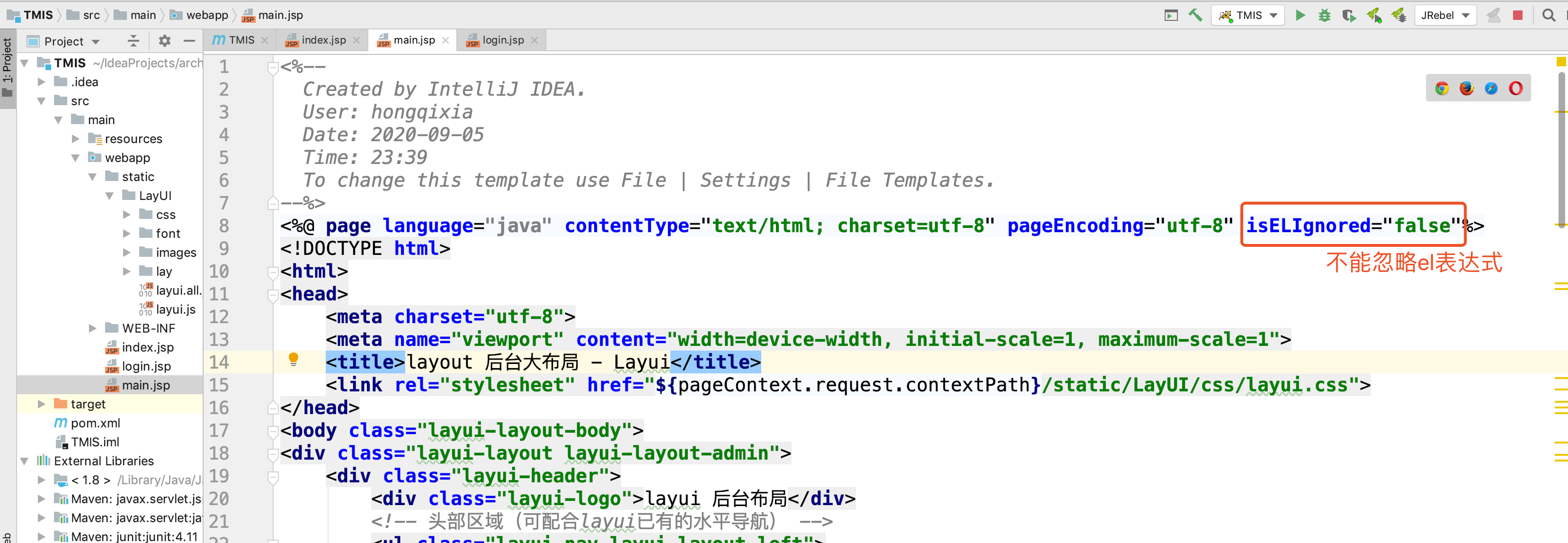Open Project panel settings with the gear icon
The height and width of the screenshot is (543, 1568).
[163, 41]
